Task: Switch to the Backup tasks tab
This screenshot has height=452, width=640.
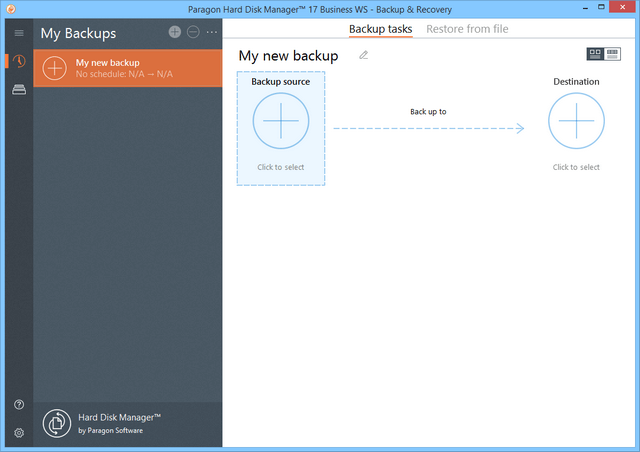Action: 380,29
